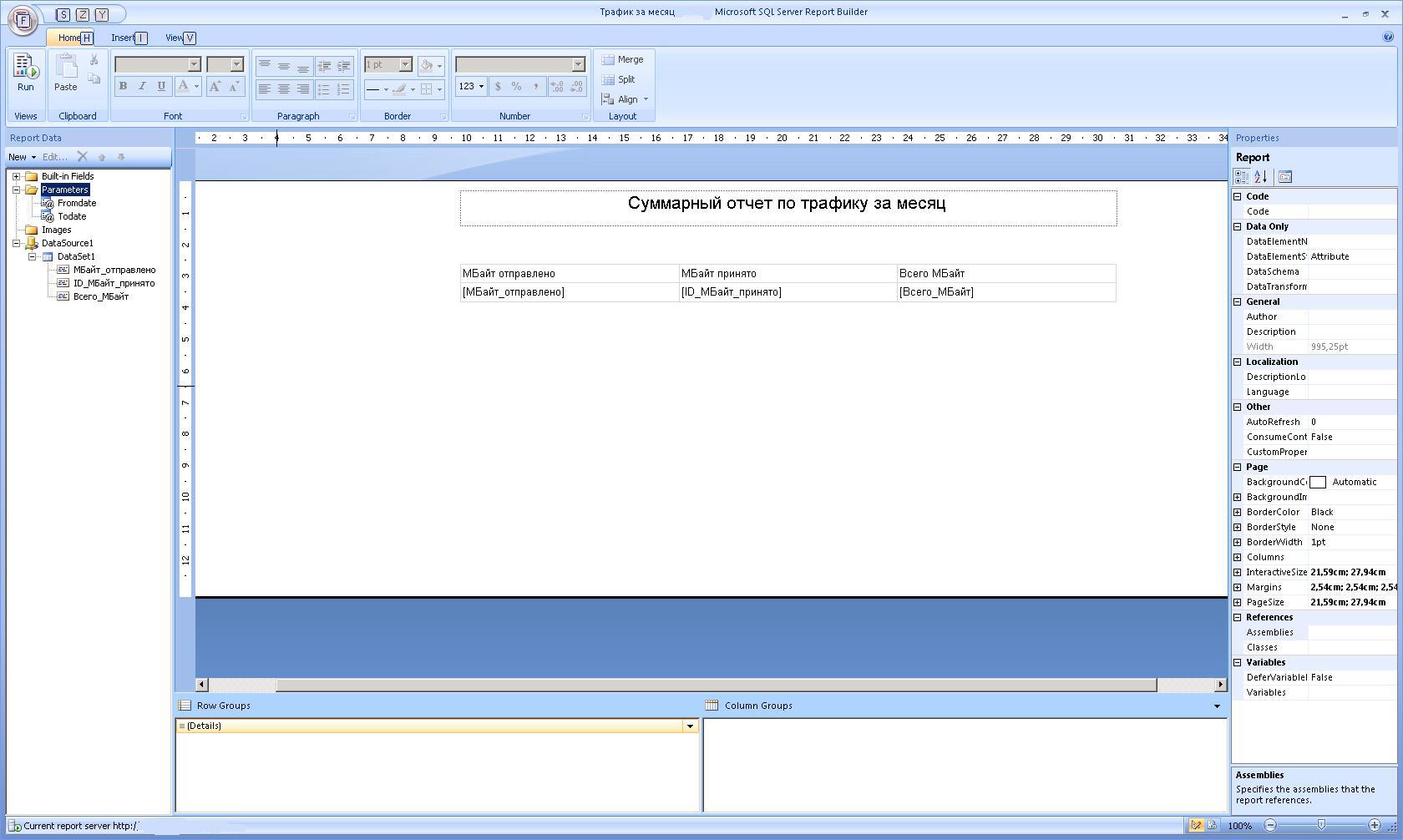
Task: Click the Underline formatting button
Action: [x=161, y=86]
